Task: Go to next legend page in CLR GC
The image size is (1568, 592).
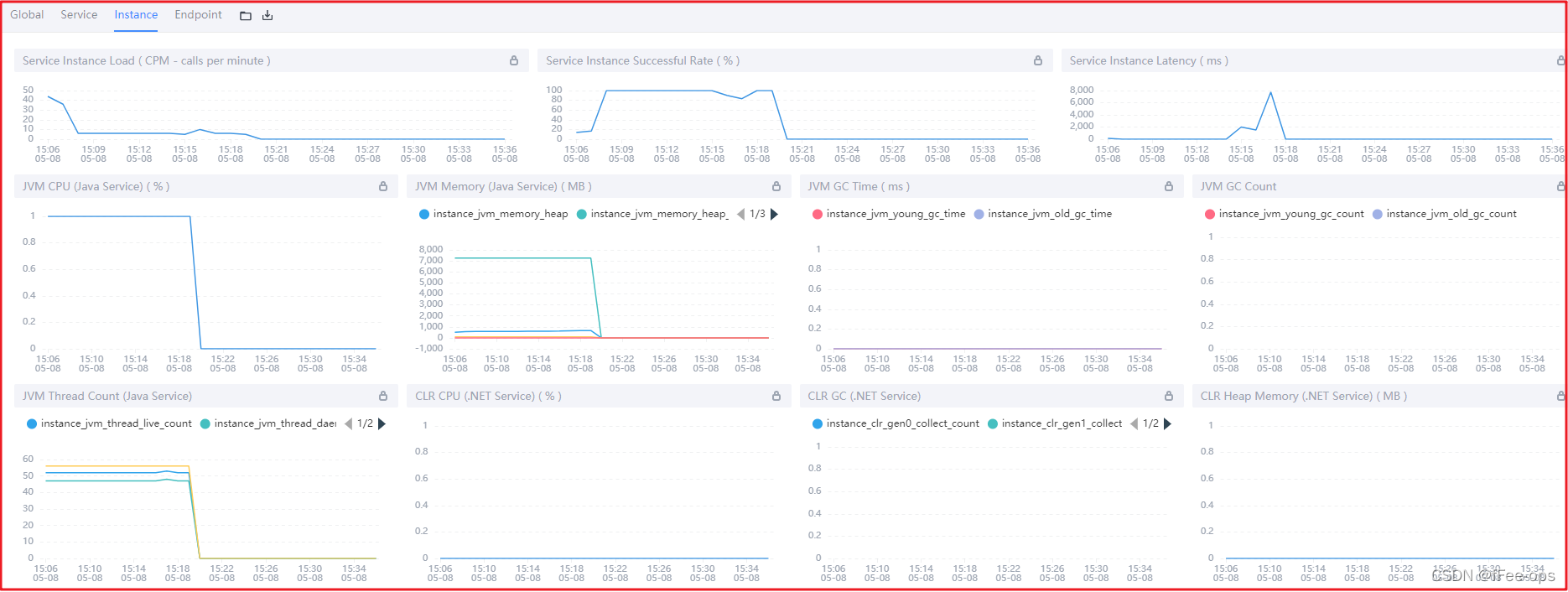Action: coord(1167,423)
